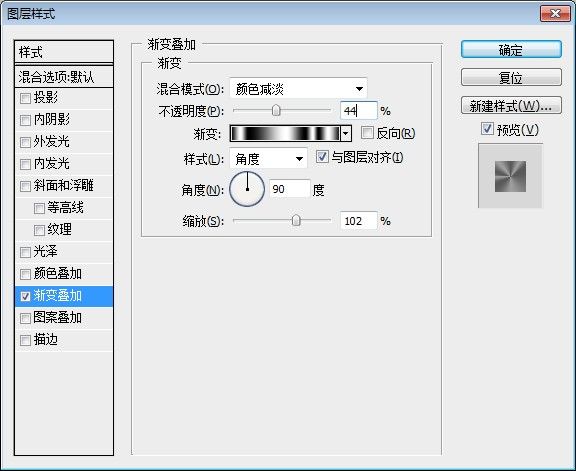Close the 图层样式 dialog
Image resolution: width=576 pixels, height=471 pixels.
pyautogui.click(x=555, y=14)
